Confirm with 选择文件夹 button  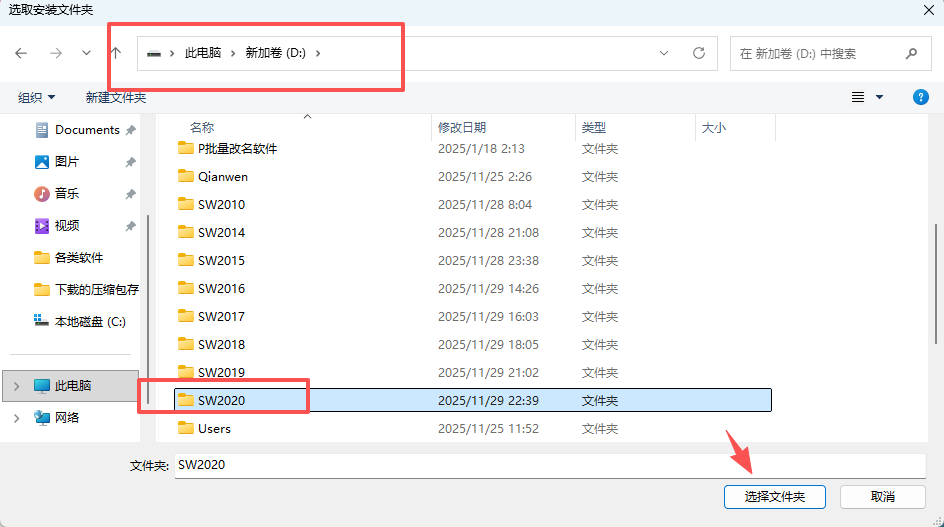point(774,497)
